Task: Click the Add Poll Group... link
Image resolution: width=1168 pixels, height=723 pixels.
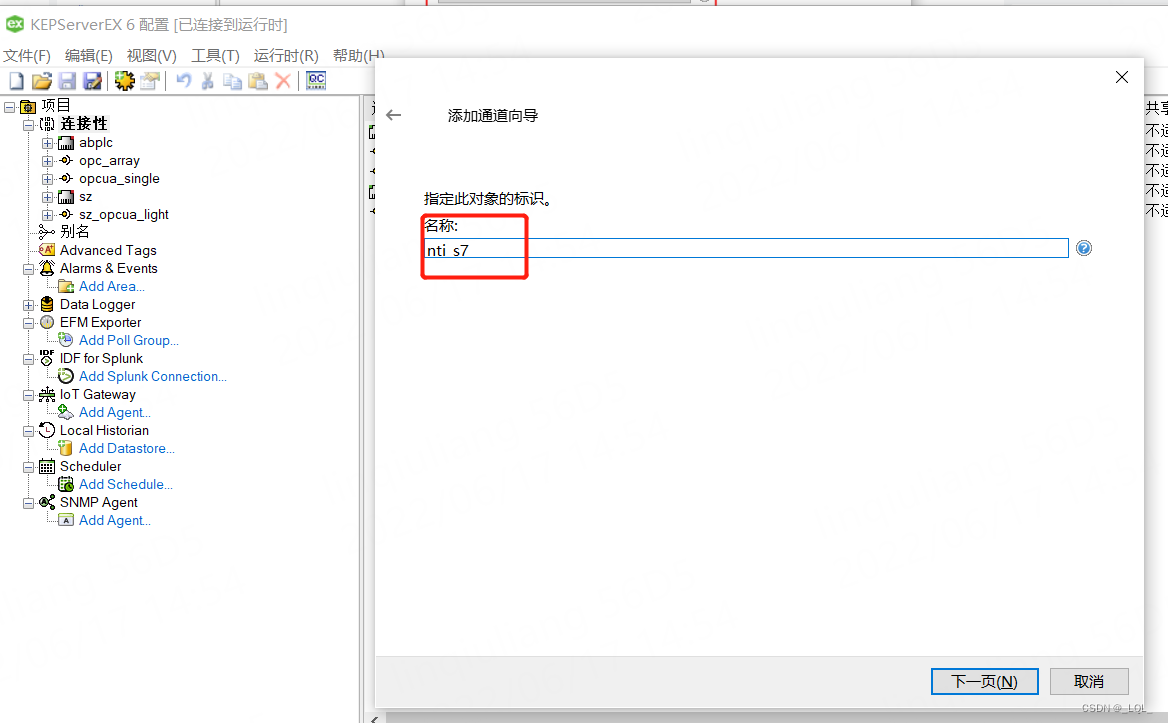Action: point(129,340)
